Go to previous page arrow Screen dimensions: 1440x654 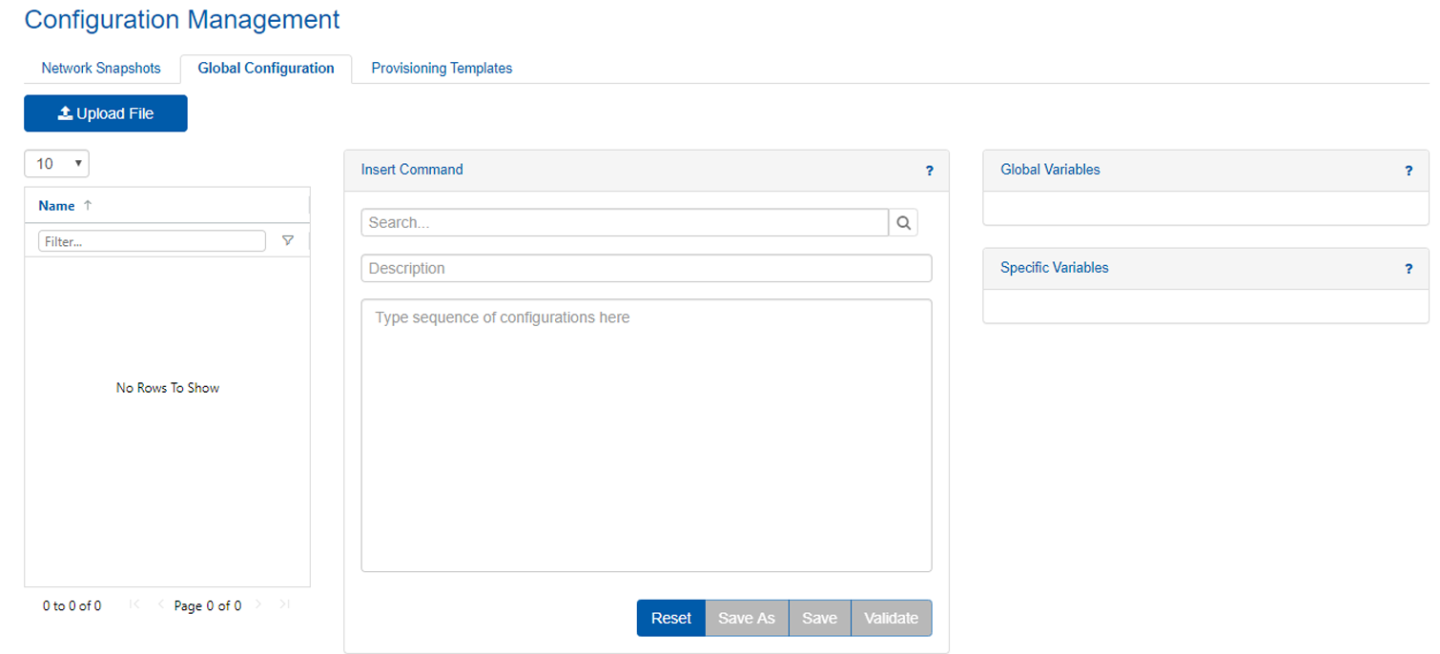coord(160,605)
